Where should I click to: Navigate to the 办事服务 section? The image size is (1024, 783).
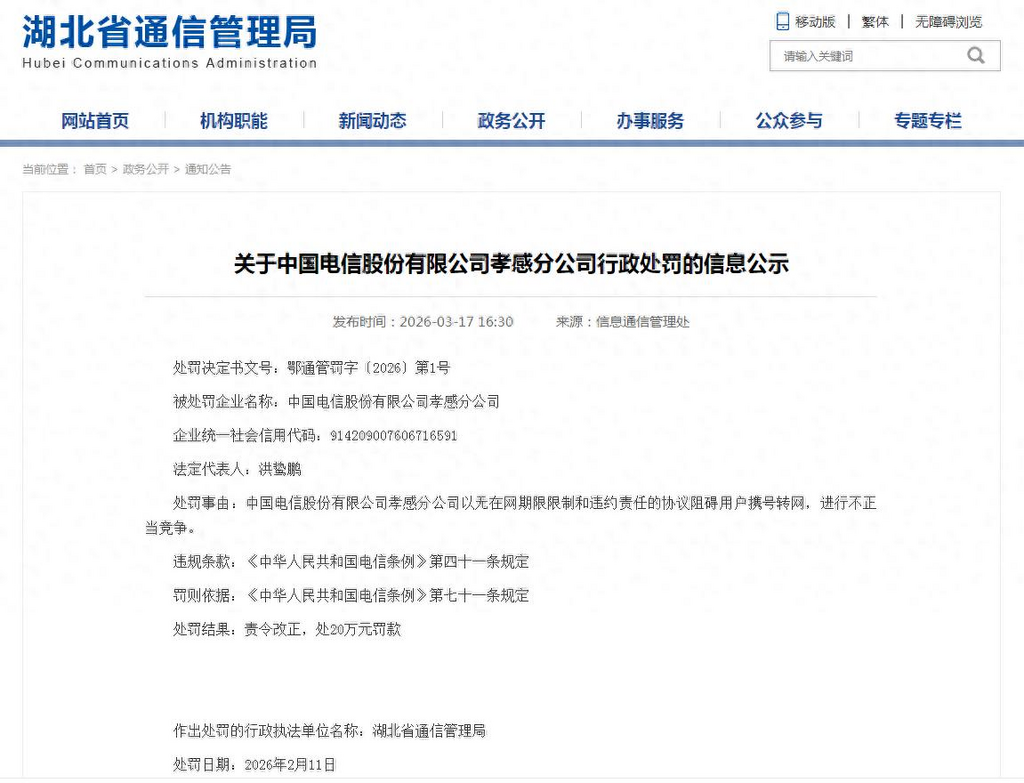click(x=650, y=121)
